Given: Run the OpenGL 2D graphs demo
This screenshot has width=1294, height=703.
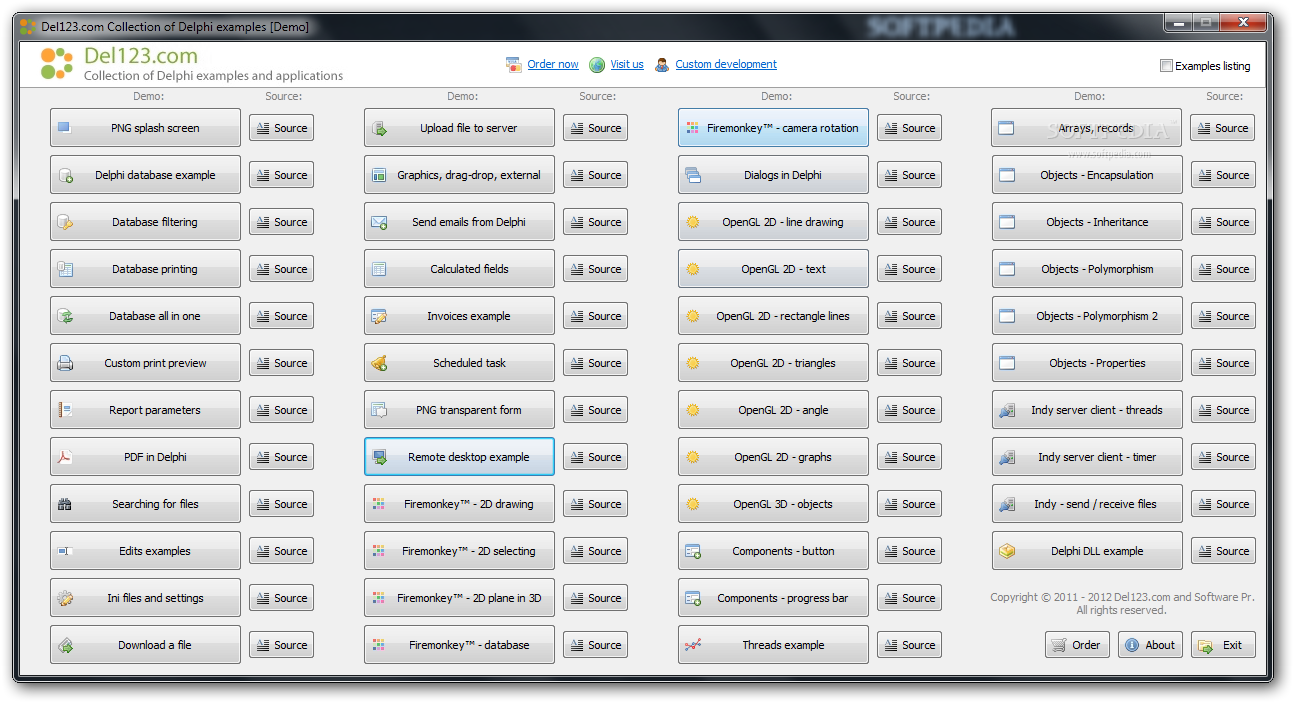Looking at the screenshot, I should [x=773, y=457].
